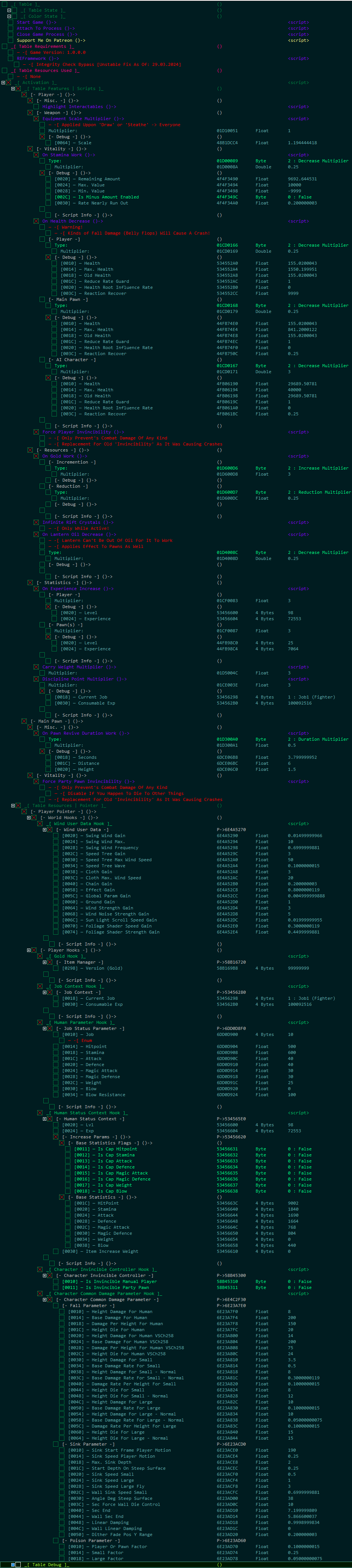
Task: Click the 2 : Reduction Multiplier value
Action: (319, 492)
